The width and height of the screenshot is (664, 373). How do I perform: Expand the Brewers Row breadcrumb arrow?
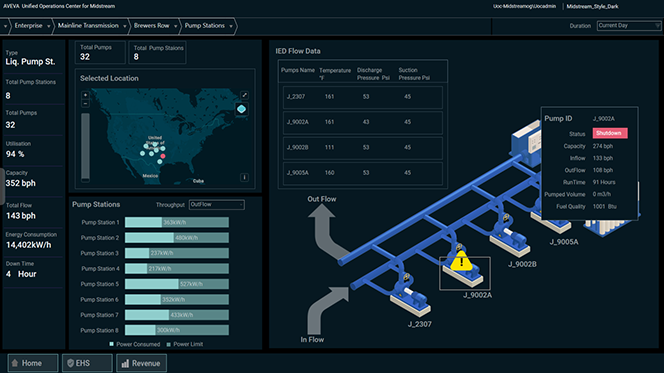tap(175, 26)
